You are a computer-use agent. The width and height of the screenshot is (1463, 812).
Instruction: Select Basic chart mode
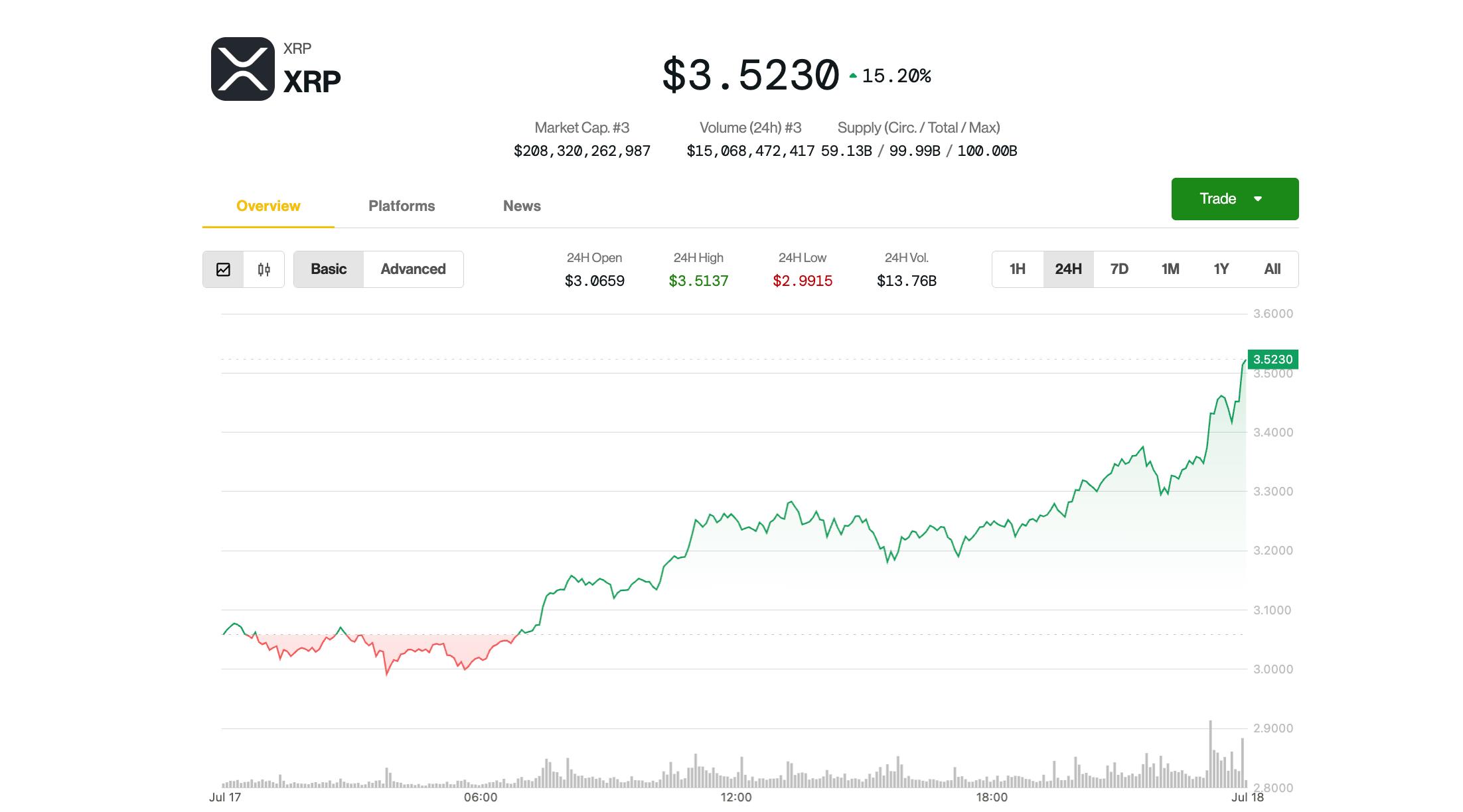(329, 269)
